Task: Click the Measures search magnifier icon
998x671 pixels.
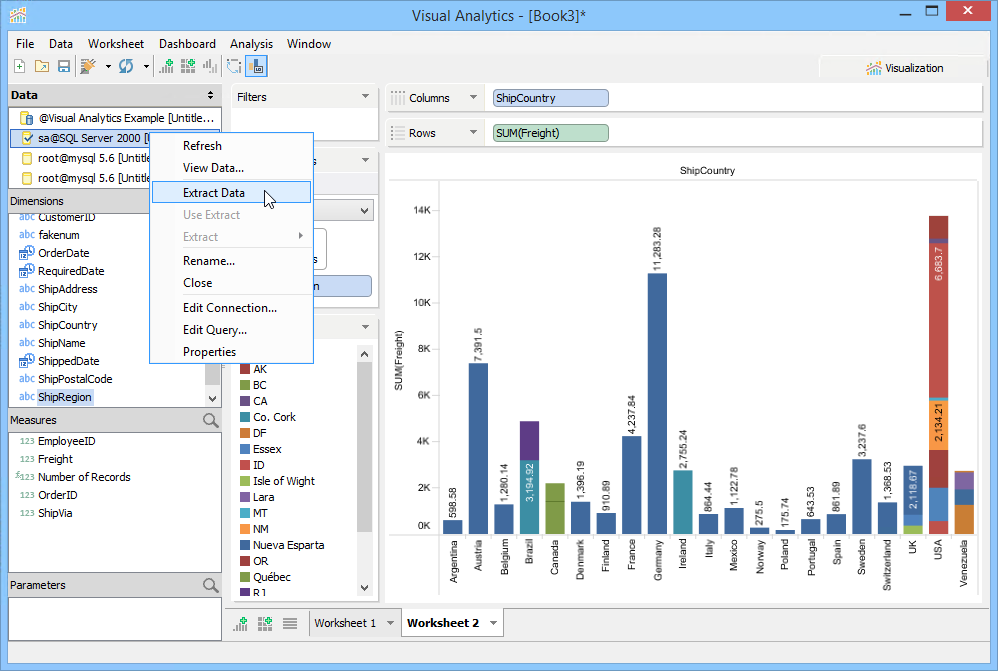Action: pos(210,420)
